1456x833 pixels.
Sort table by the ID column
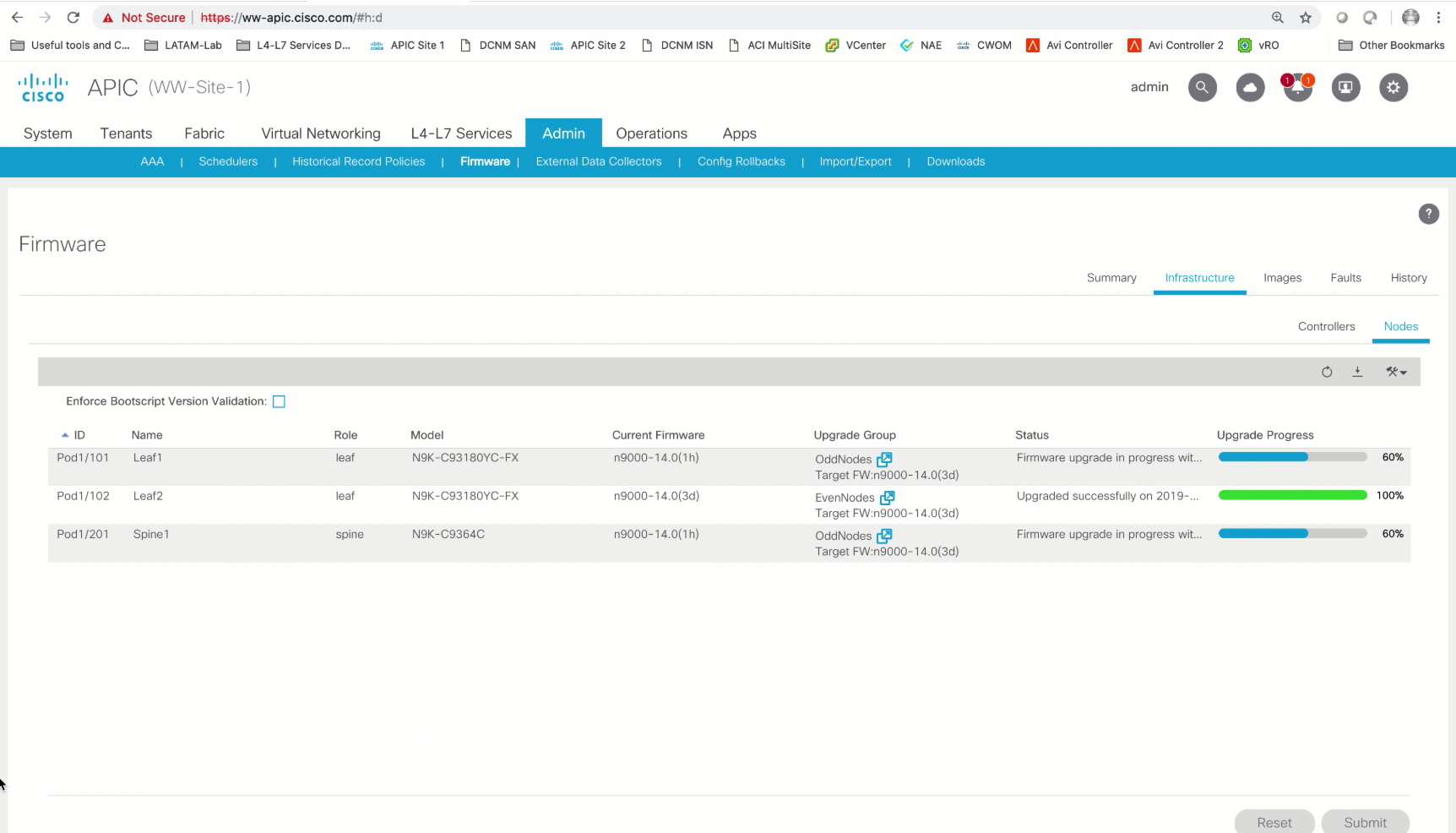pyautogui.click(x=79, y=434)
